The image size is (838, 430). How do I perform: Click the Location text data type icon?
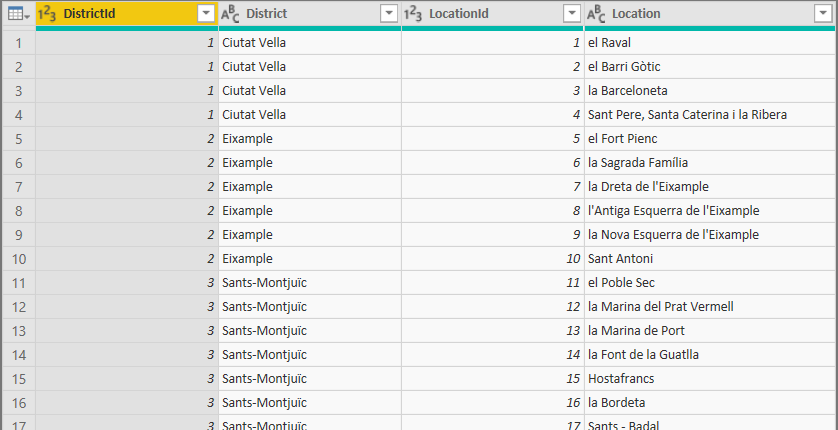click(x=596, y=14)
